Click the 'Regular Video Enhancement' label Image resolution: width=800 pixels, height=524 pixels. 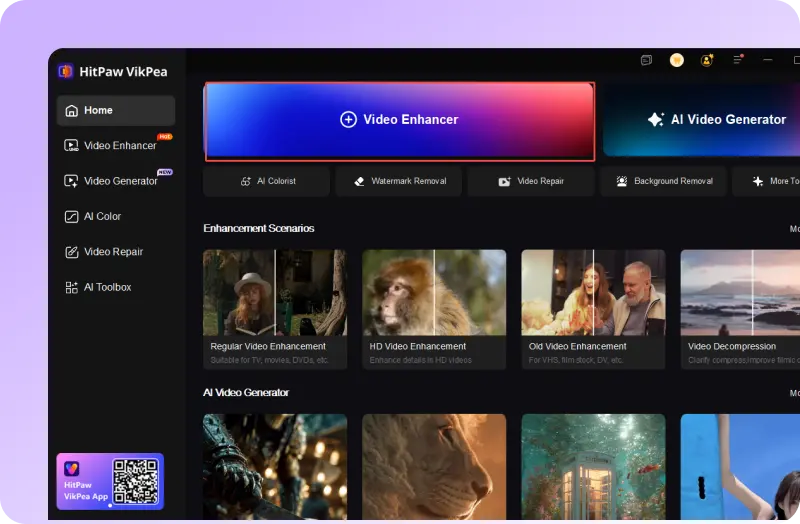coord(268,346)
